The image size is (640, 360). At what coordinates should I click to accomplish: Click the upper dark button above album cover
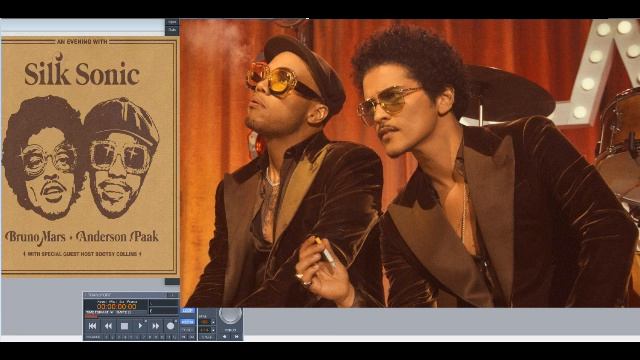coord(172,22)
